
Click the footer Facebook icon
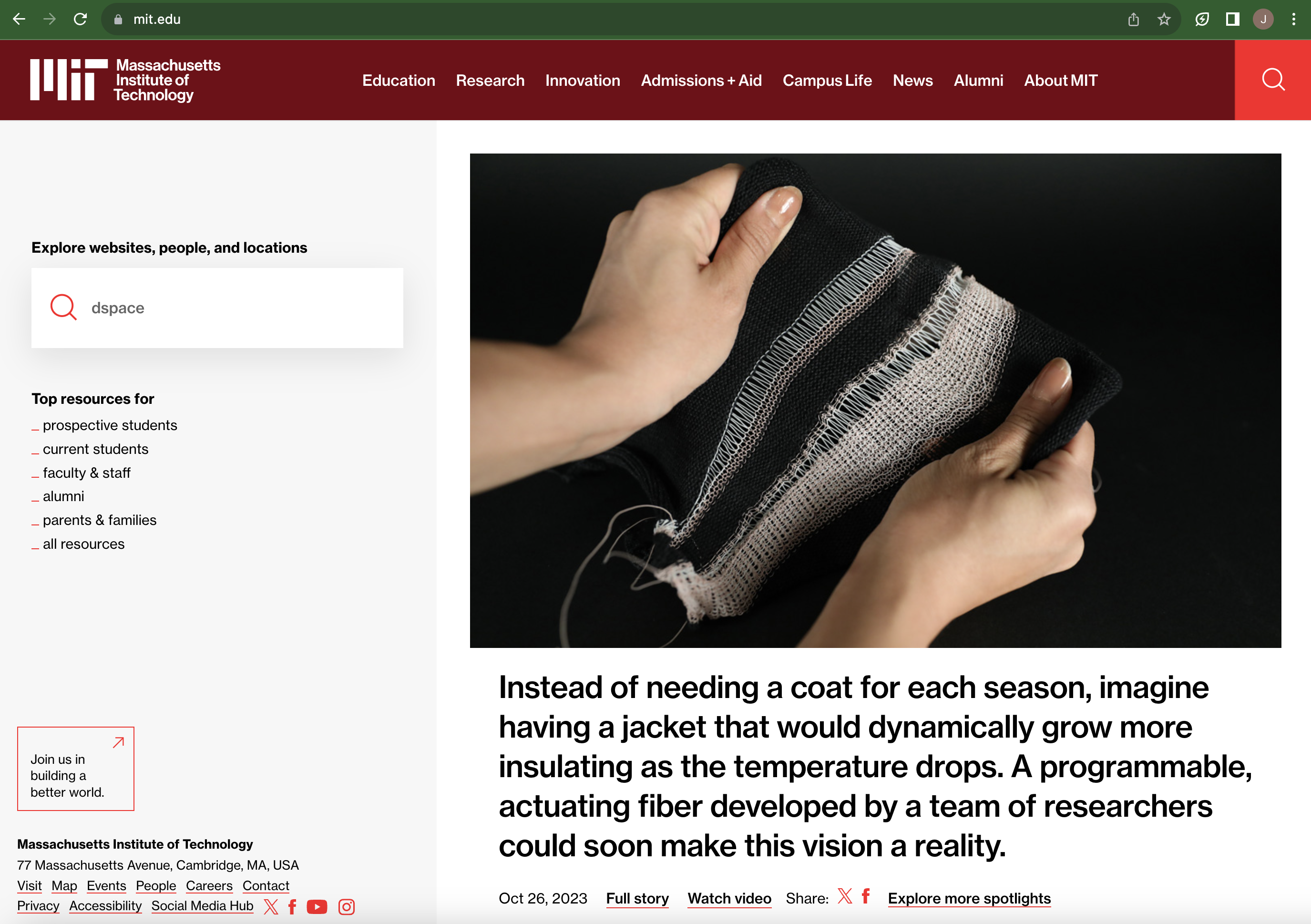292,906
